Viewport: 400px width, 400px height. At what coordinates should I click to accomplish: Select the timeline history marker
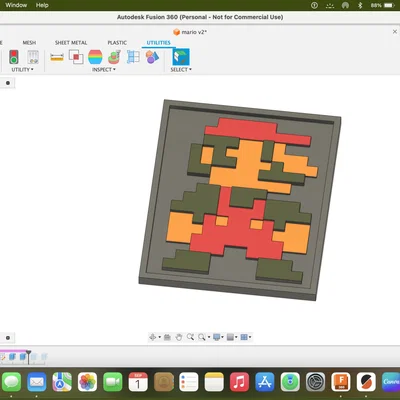(29, 357)
